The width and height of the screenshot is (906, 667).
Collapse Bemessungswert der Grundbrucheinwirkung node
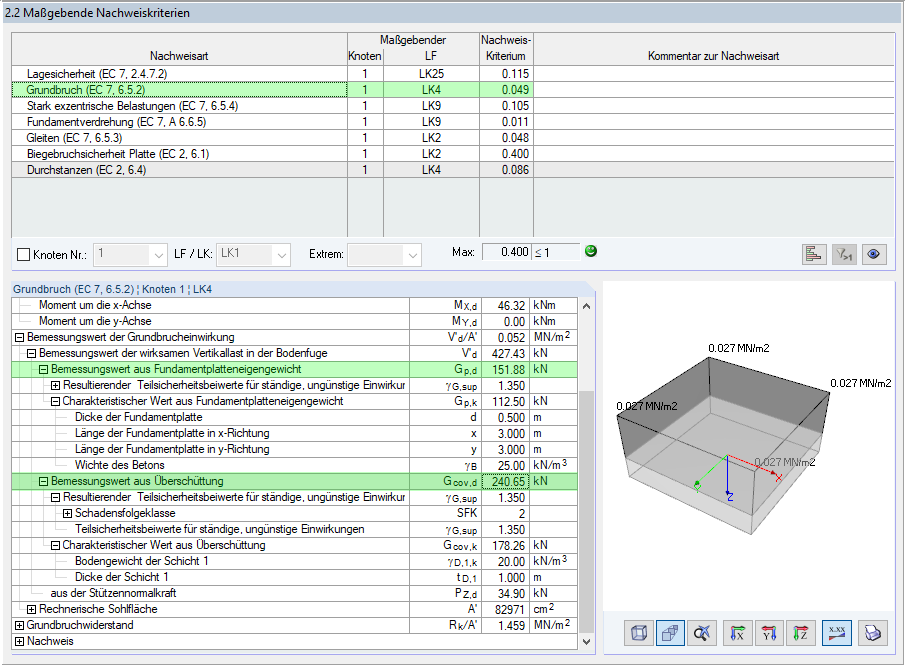[19, 338]
